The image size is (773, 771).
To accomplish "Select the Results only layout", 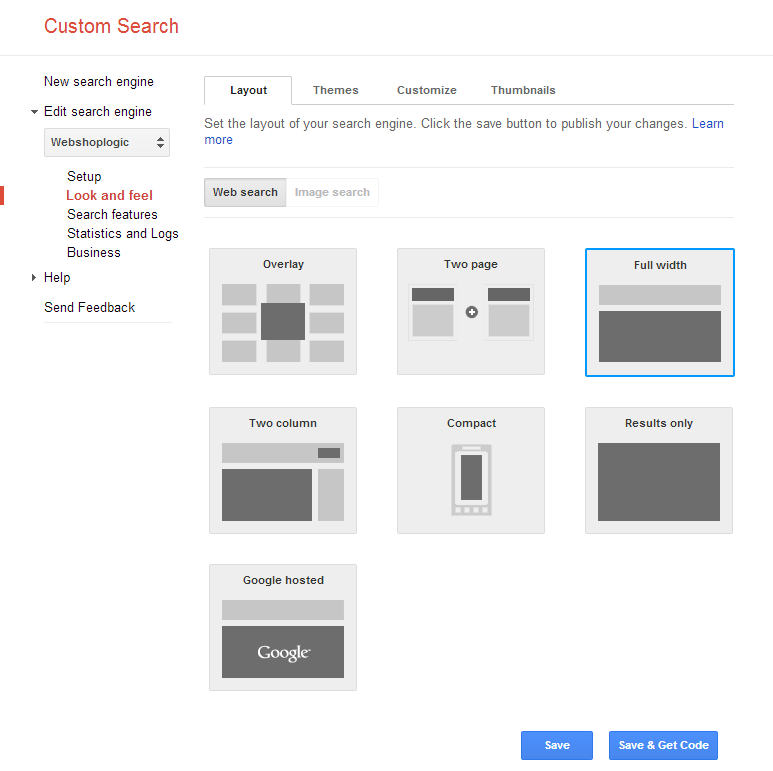I will 659,470.
